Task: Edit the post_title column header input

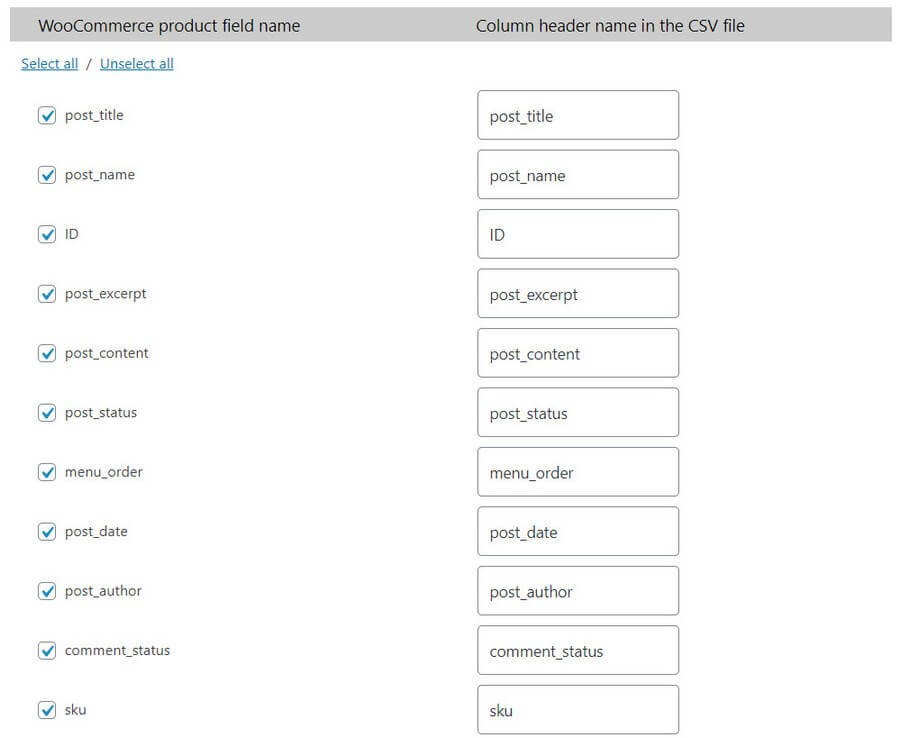Action: point(578,116)
